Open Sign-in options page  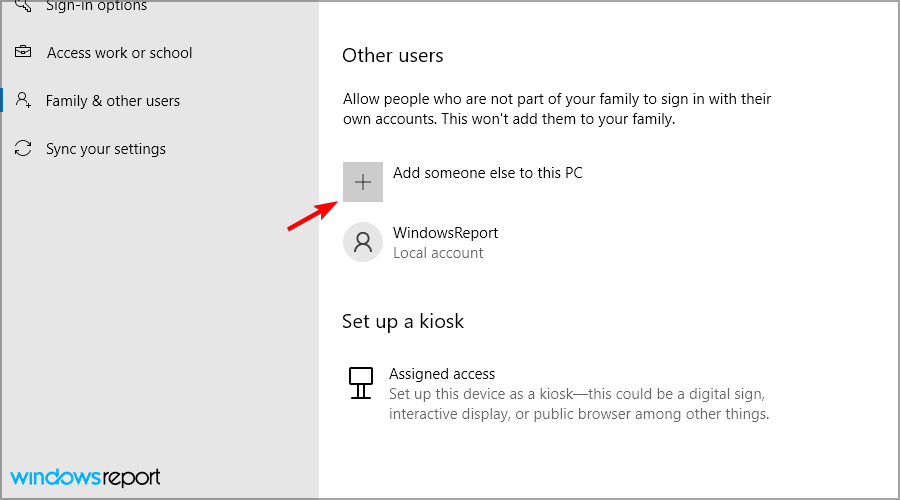96,6
